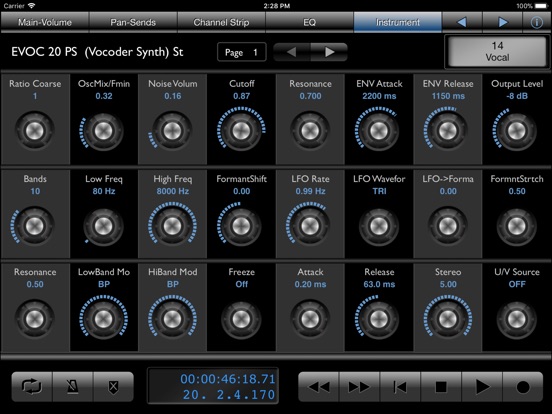
Task: Start playback with the play button
Action: tap(482, 387)
